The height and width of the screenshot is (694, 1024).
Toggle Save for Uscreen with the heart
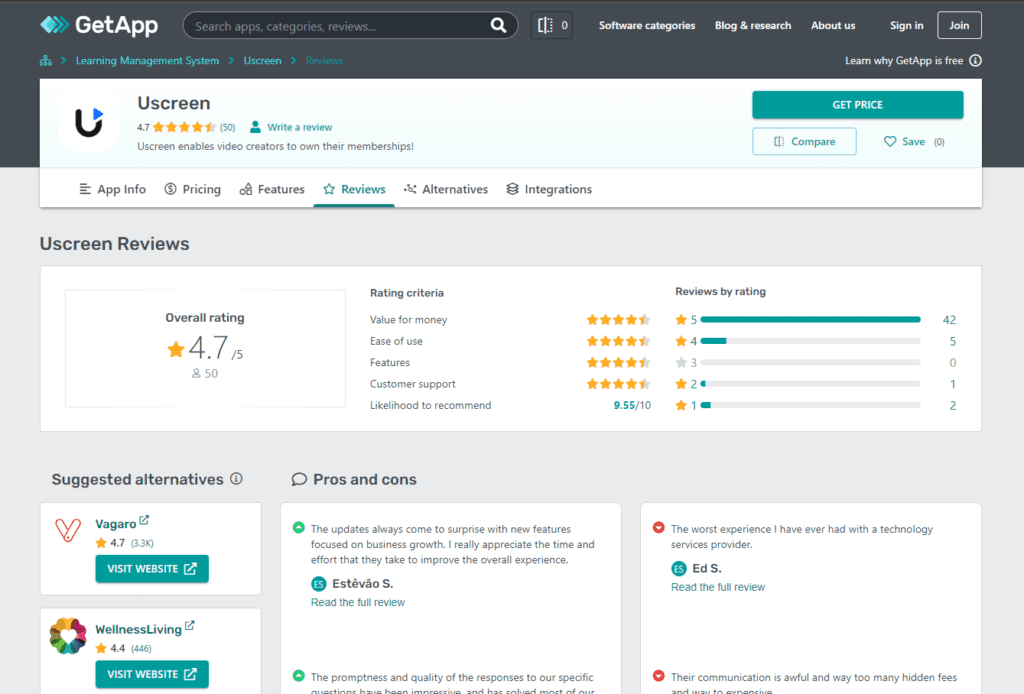click(892, 141)
